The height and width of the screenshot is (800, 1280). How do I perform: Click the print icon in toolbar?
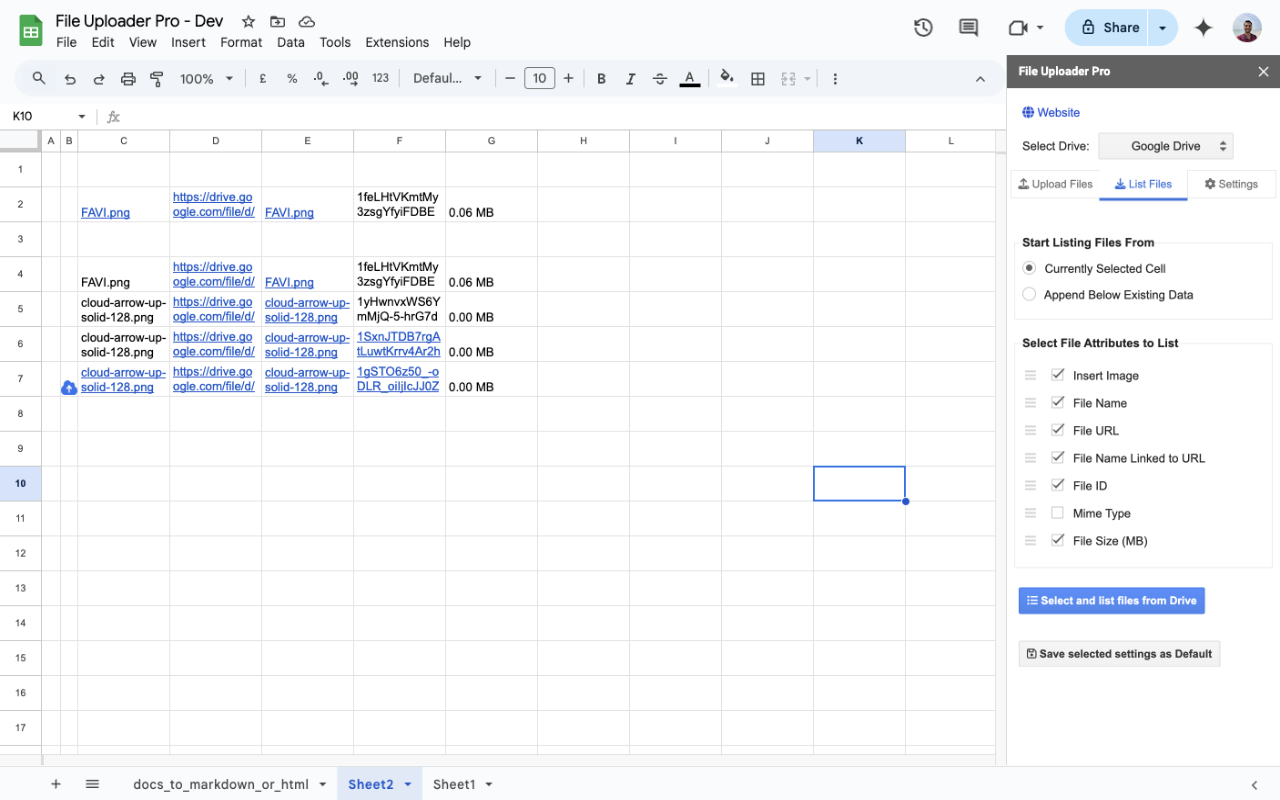pyautogui.click(x=128, y=78)
